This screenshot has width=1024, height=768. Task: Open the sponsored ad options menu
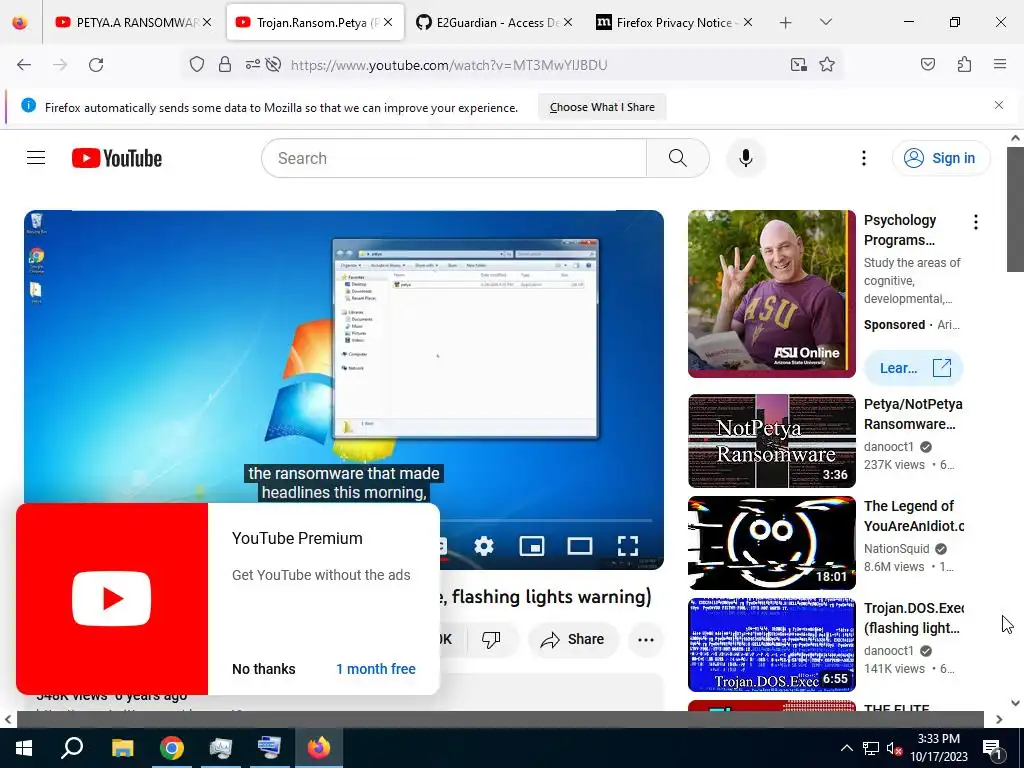[975, 222]
